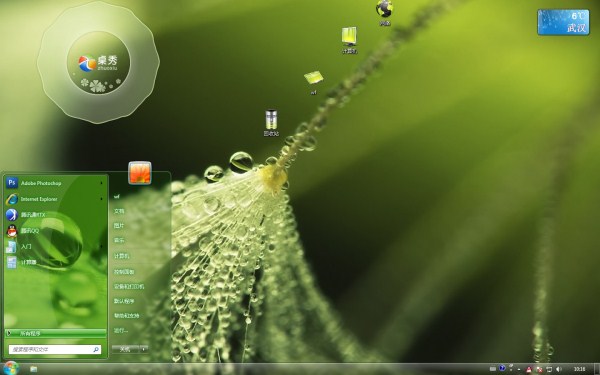Image resolution: width=600 pixels, height=375 pixels.
Task: Expand 所有程序 All Programs
Action: click(55, 333)
